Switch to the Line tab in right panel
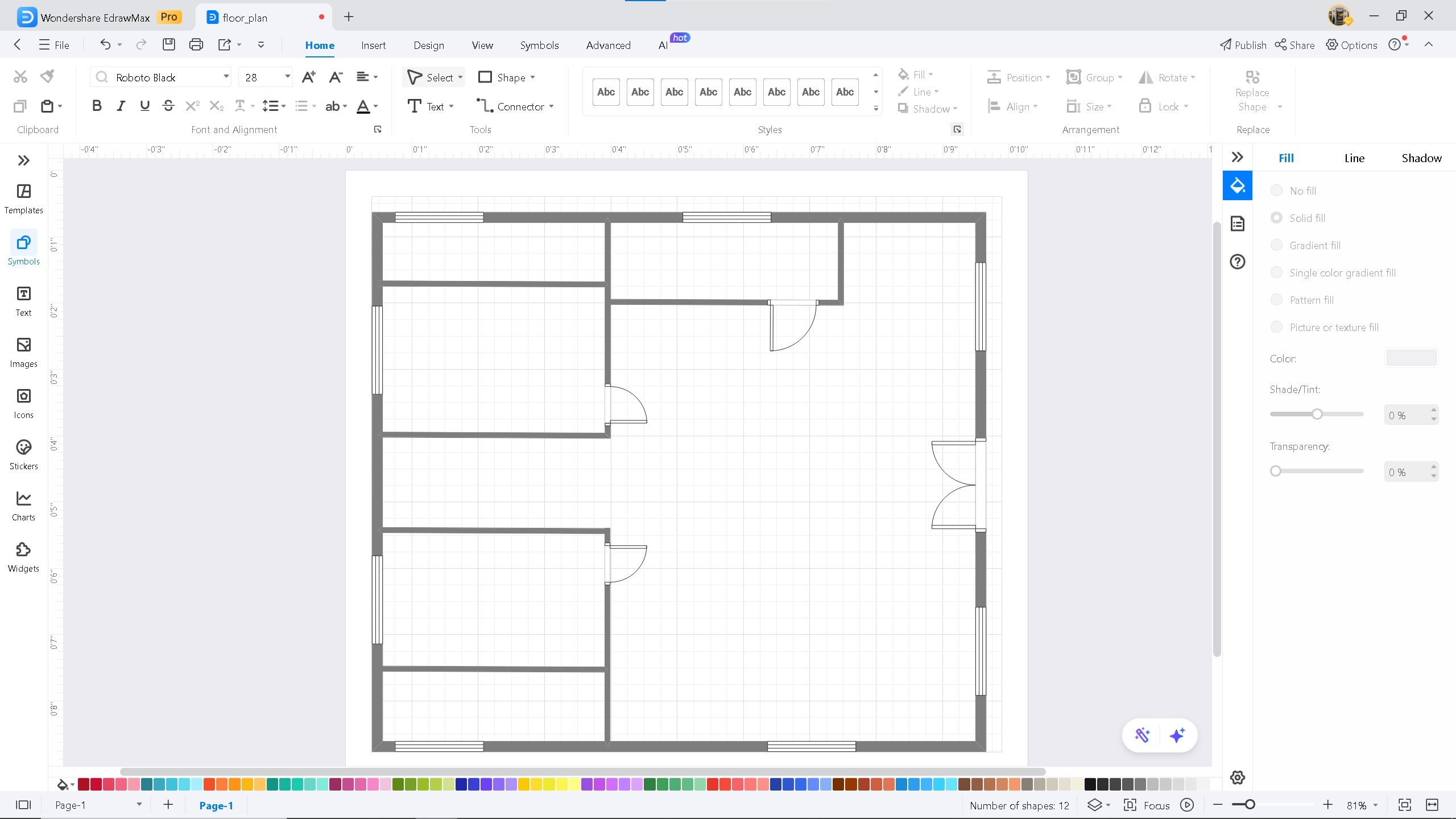This screenshot has height=819, width=1456. 1354,158
